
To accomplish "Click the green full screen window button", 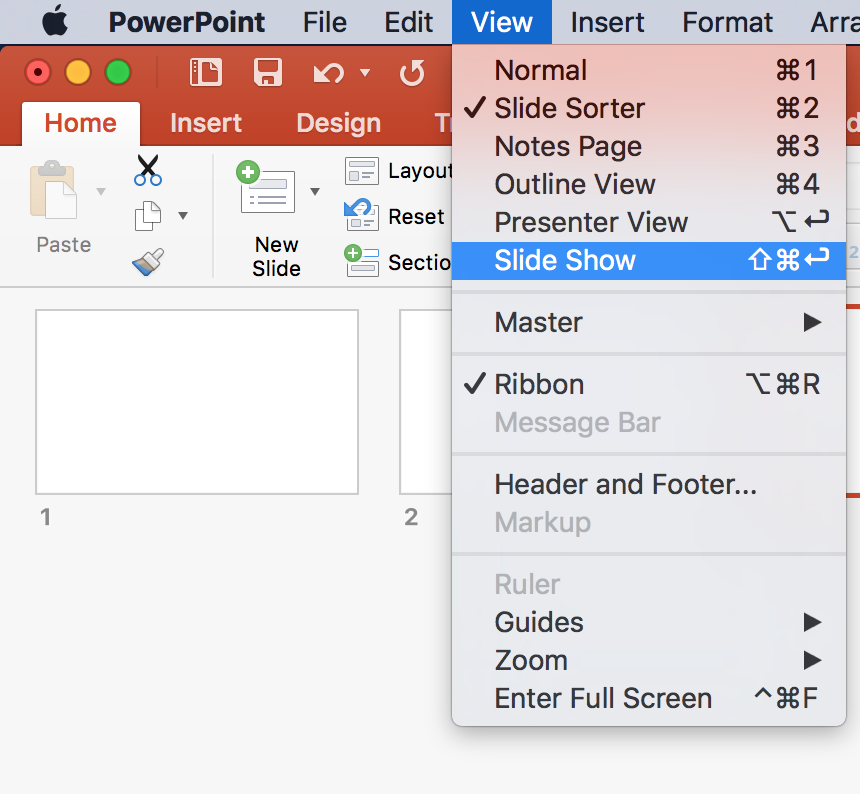I will (x=118, y=72).
